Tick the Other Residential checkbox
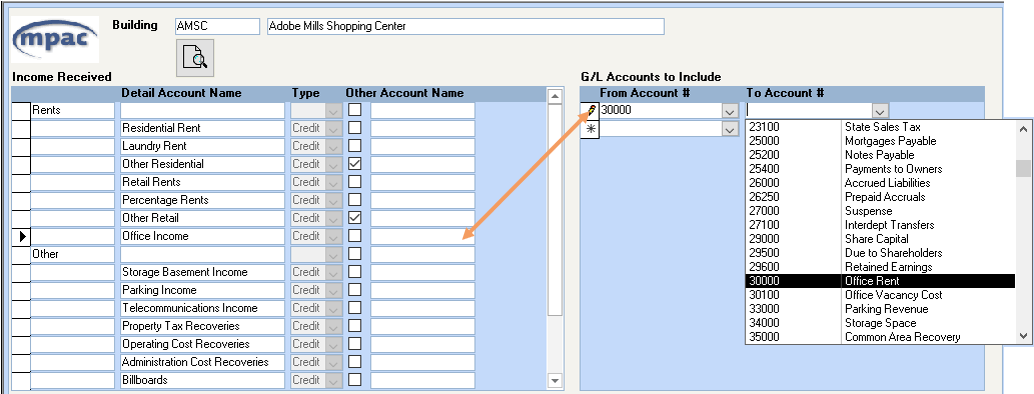 click(x=355, y=164)
